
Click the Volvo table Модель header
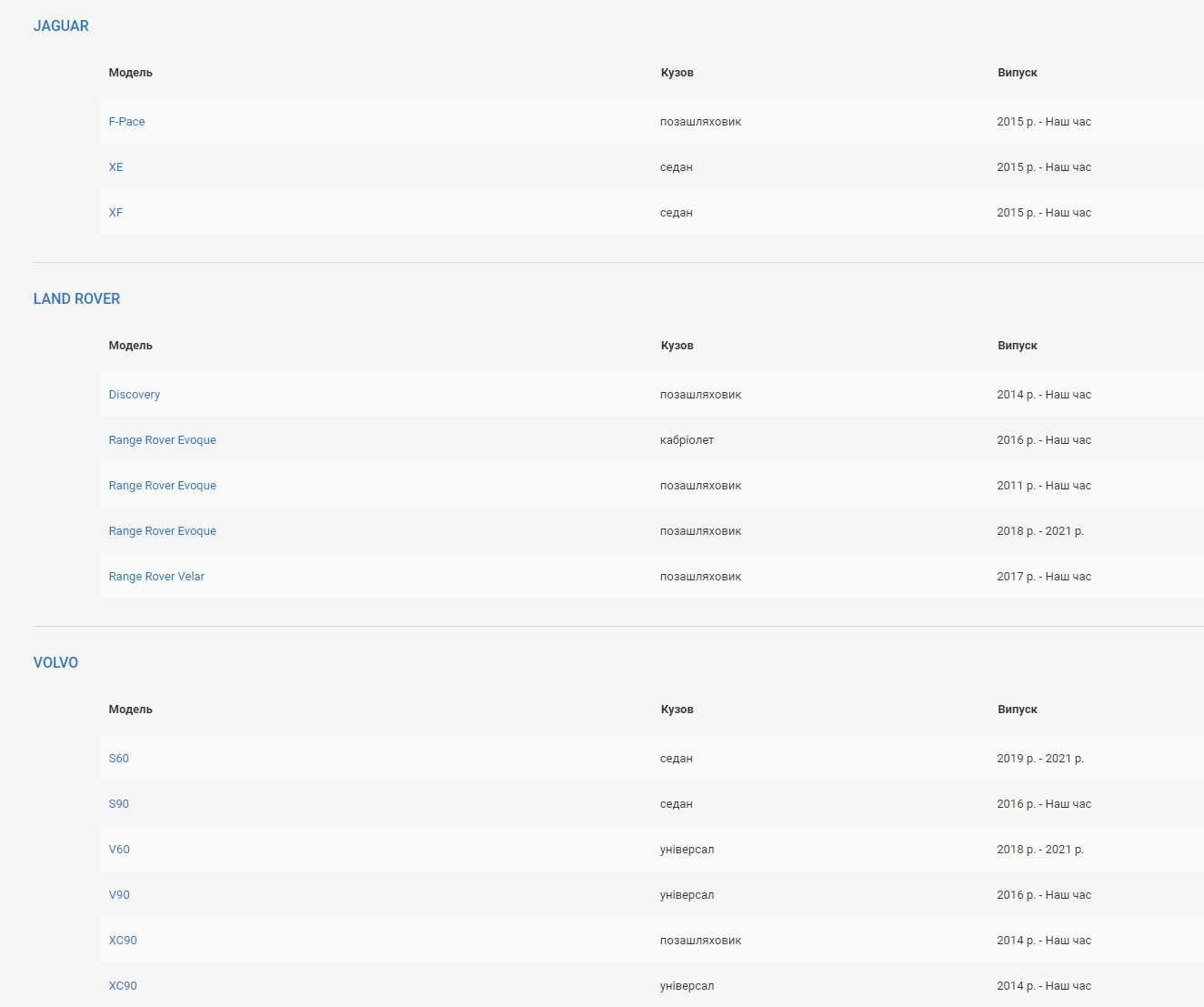pos(130,709)
